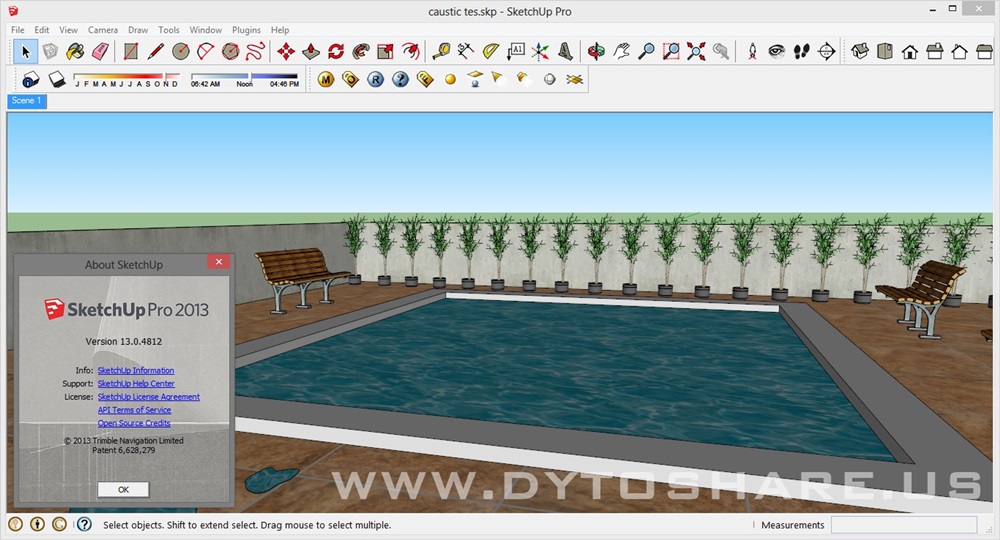Select the Line pencil tool
Viewport: 1000px width, 540px height.
click(156, 52)
